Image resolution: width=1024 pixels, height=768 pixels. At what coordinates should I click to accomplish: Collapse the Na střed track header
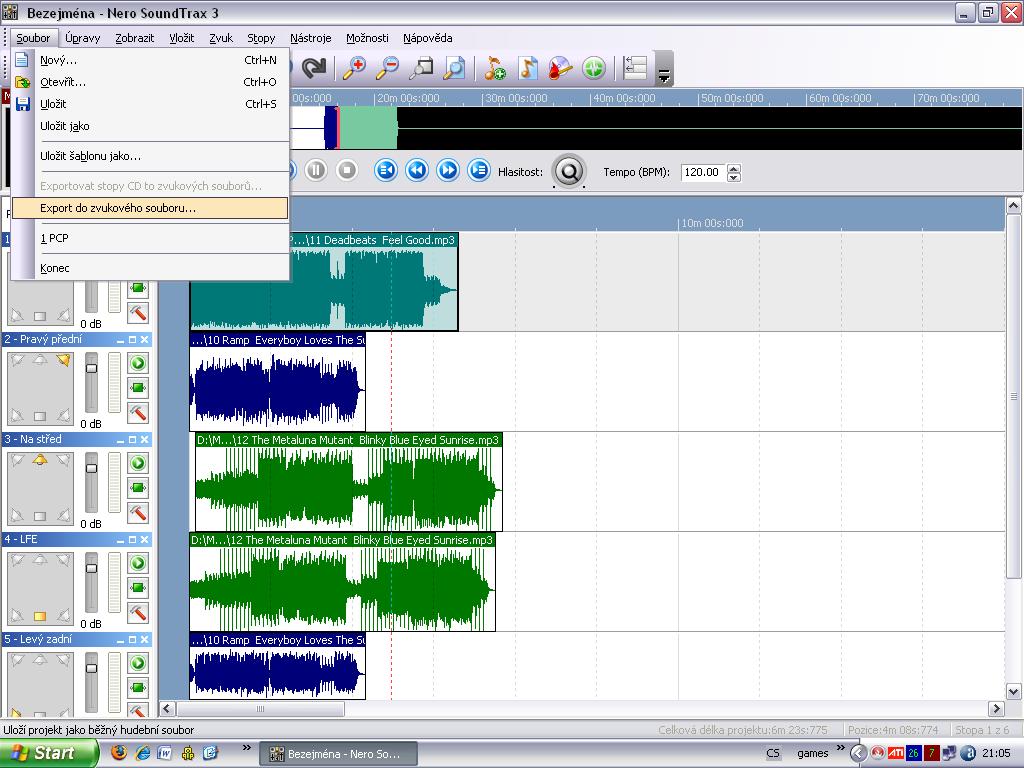[x=120, y=440]
